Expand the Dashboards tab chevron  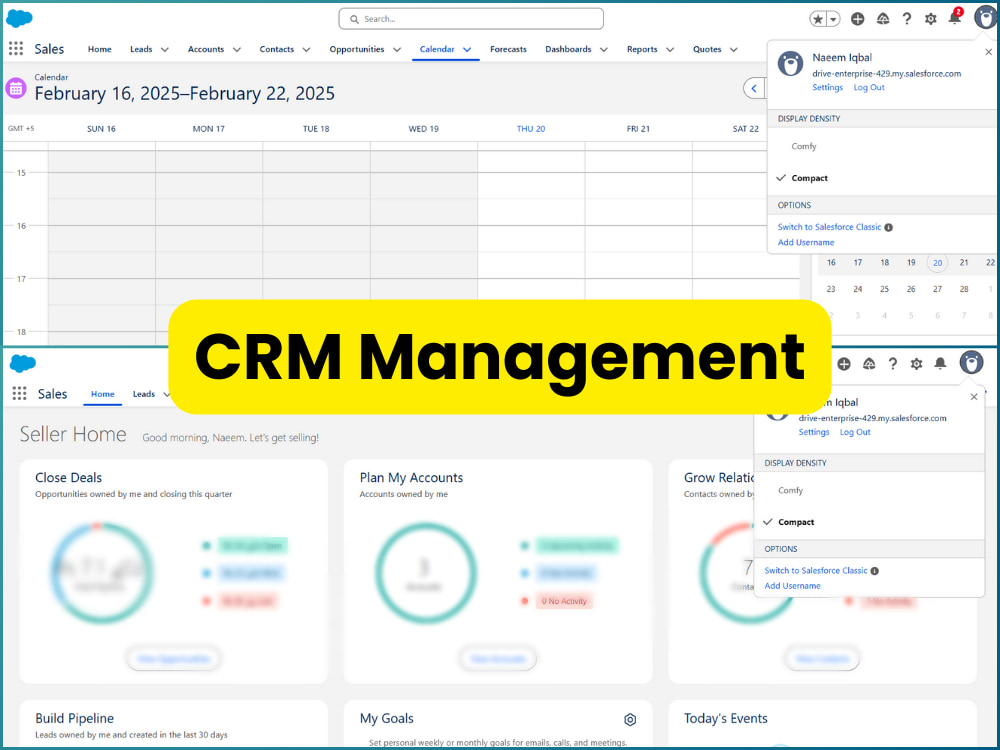[x=603, y=49]
